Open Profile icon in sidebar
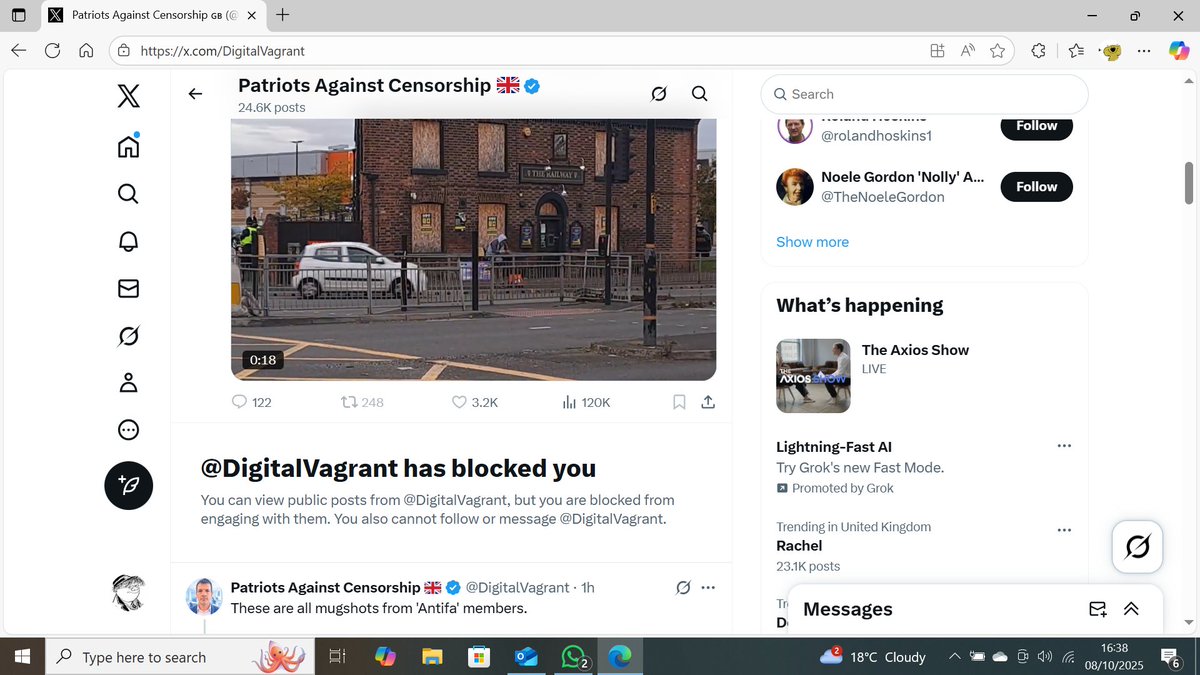 (128, 383)
